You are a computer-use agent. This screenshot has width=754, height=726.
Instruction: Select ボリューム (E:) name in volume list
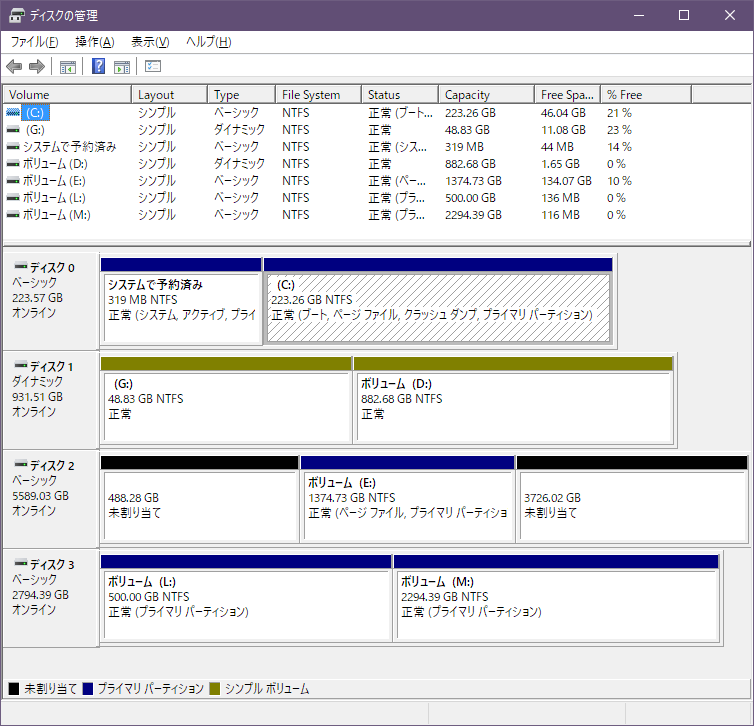click(x=54, y=181)
